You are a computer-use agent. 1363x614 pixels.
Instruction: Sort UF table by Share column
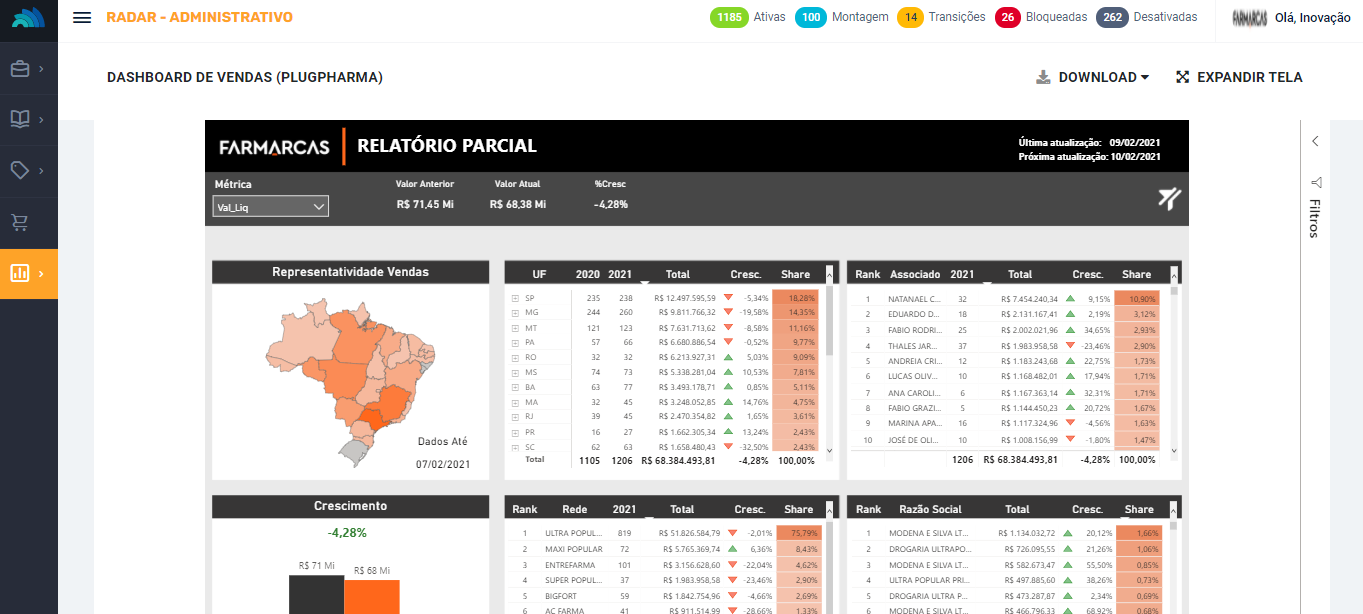(x=795, y=274)
